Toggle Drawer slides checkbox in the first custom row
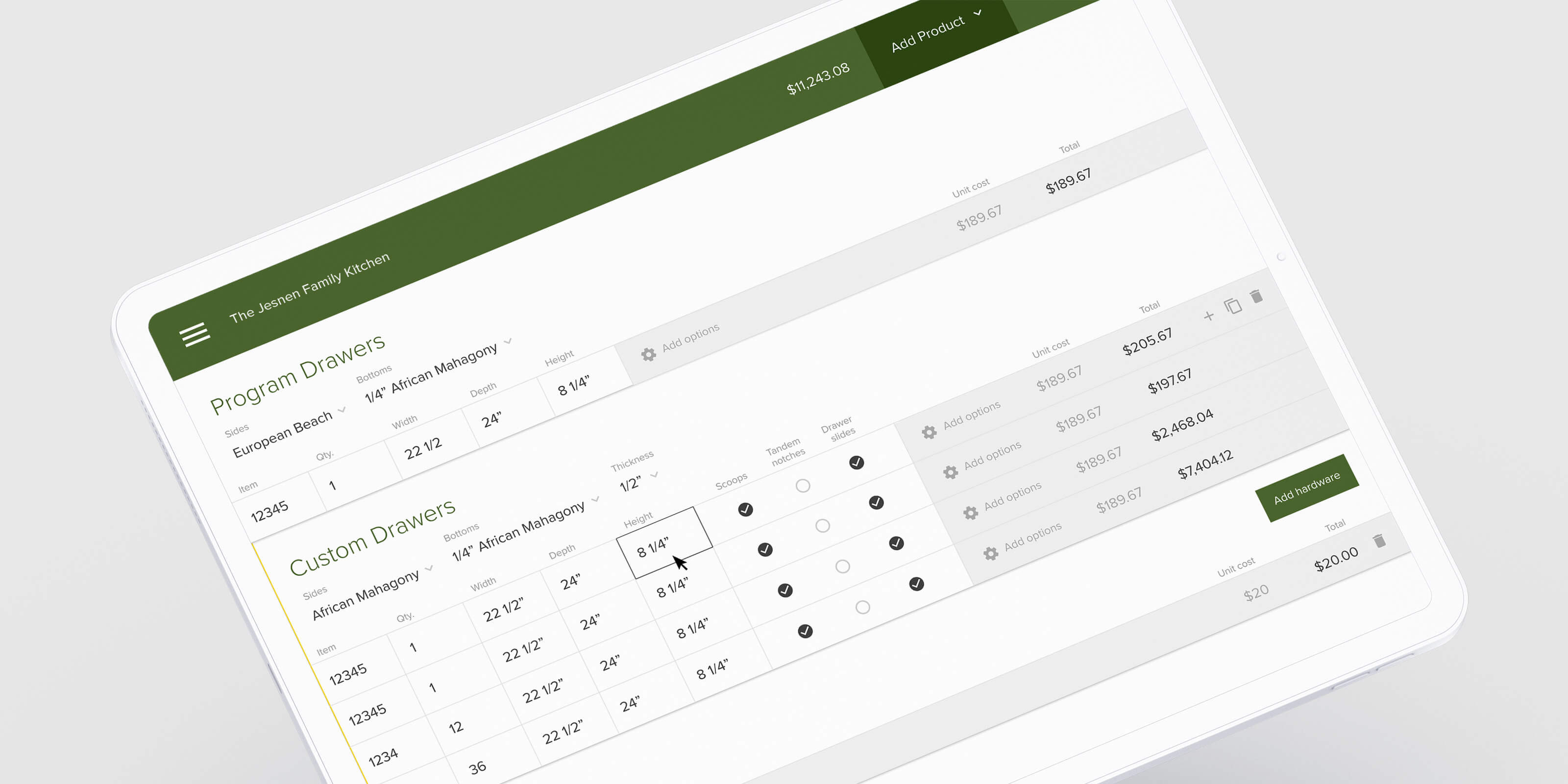Image resolution: width=1568 pixels, height=784 pixels. [x=857, y=463]
